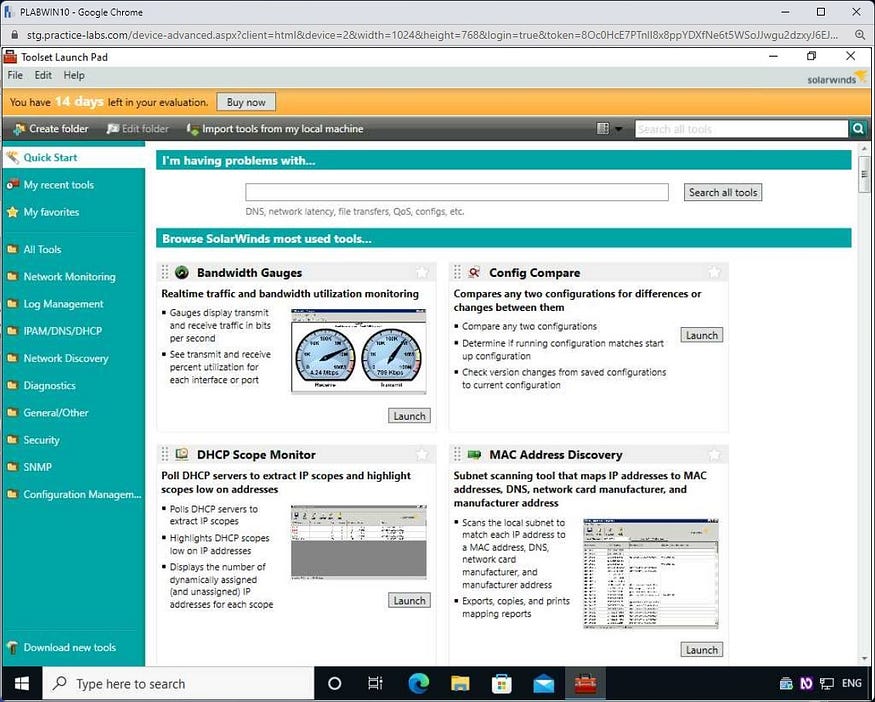Click the DHCP Scope Monitor preview thumbnail
The width and height of the screenshot is (875, 702).
pos(358,542)
